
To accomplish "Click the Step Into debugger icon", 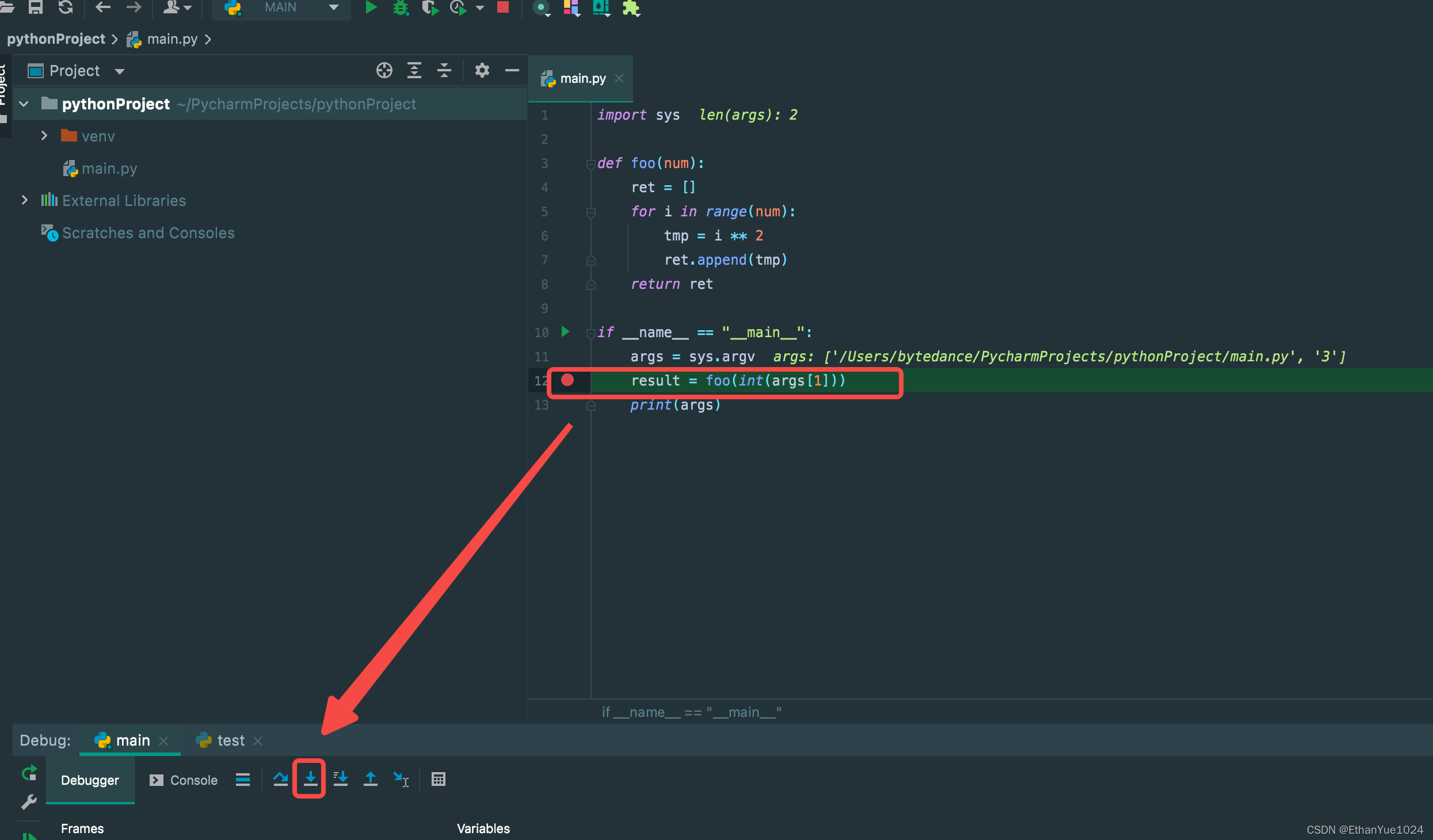I will 310,779.
